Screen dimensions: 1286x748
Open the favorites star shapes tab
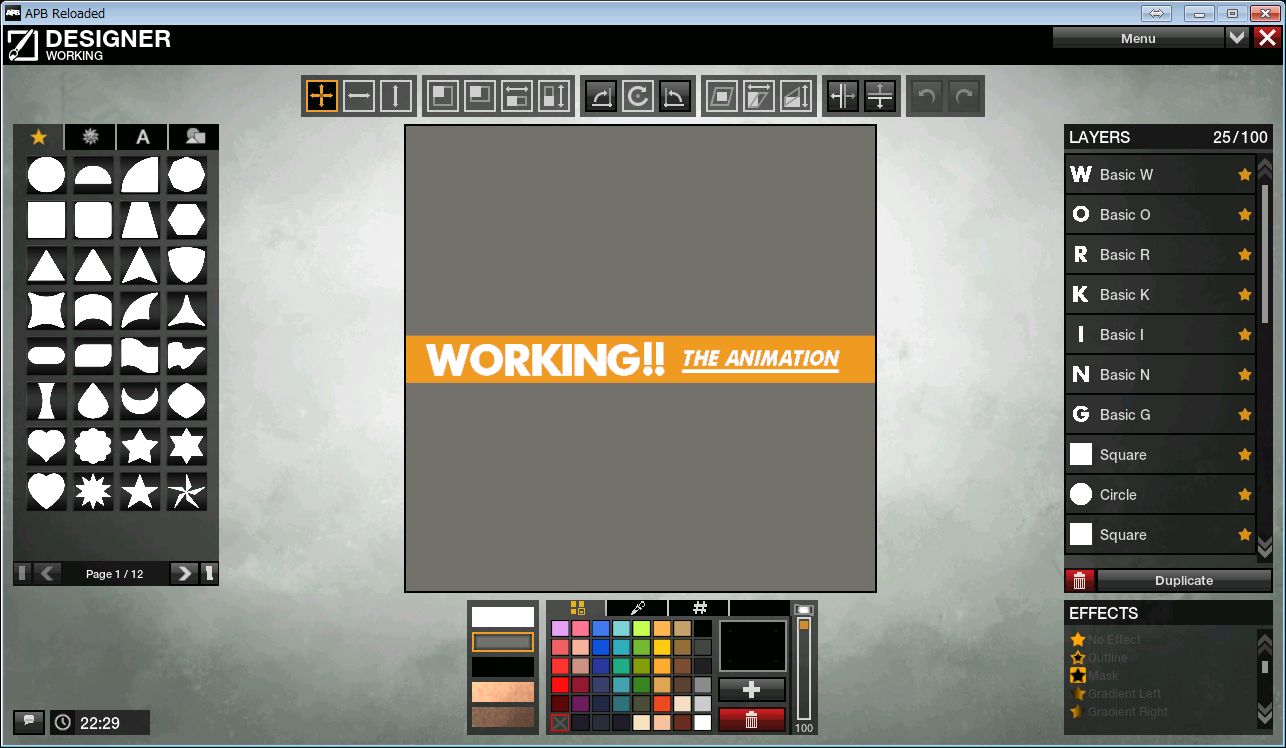point(39,137)
